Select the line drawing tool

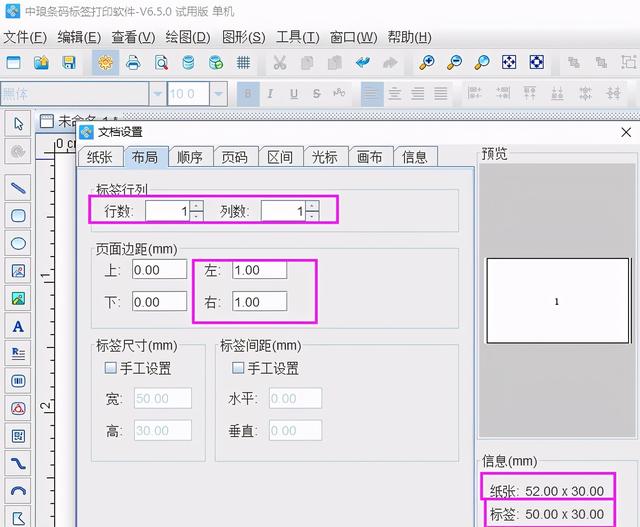18,188
